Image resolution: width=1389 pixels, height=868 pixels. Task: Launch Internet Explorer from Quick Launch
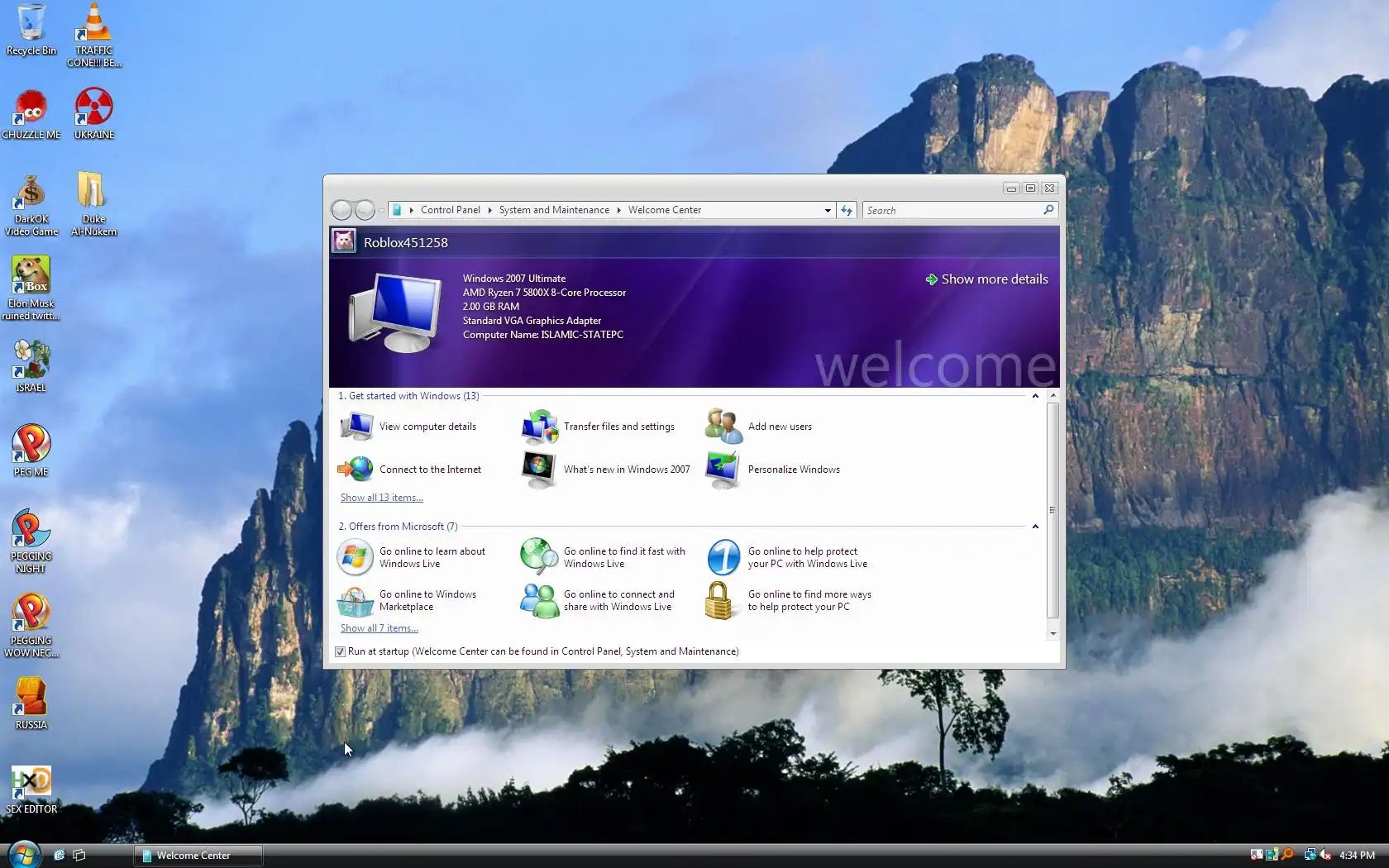[x=60, y=856]
